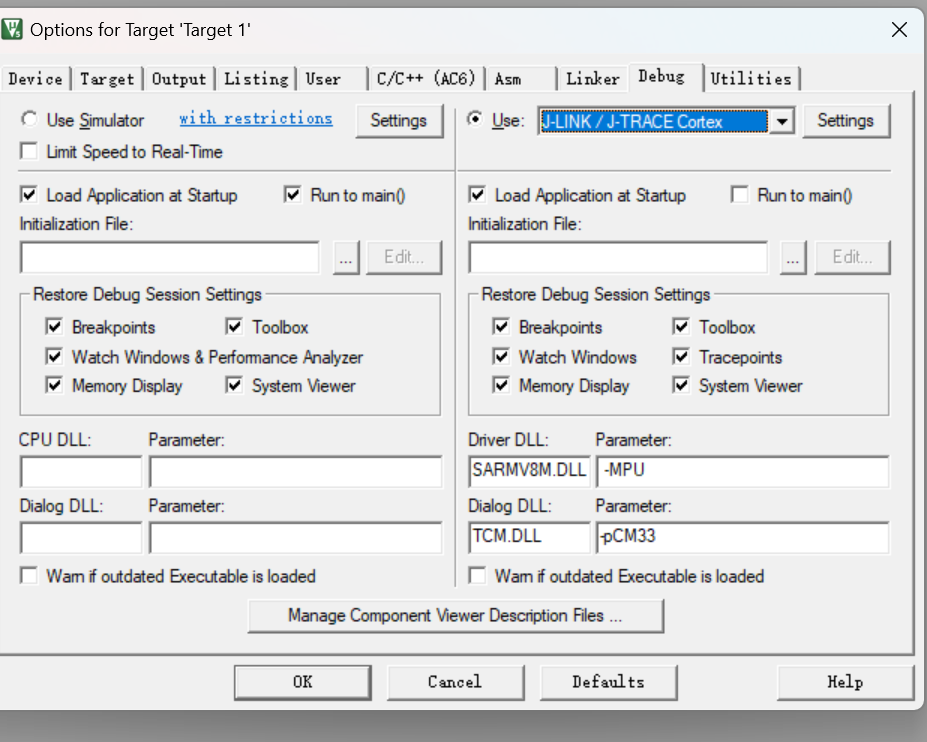Click the Defaults button
927x742 pixels.
click(x=608, y=682)
